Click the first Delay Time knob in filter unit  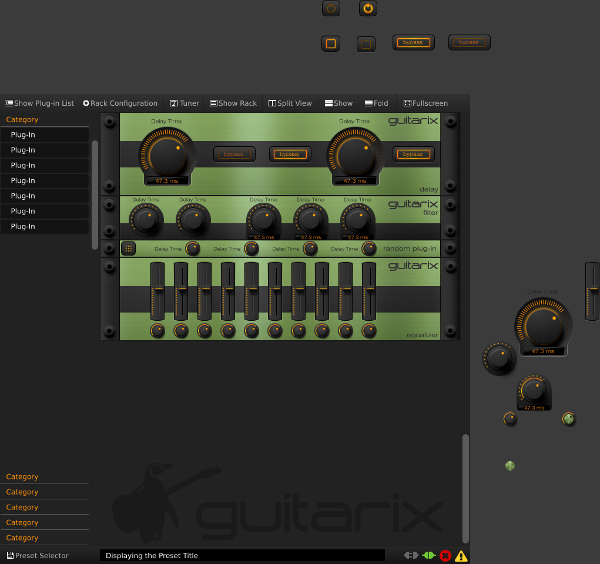click(x=146, y=220)
